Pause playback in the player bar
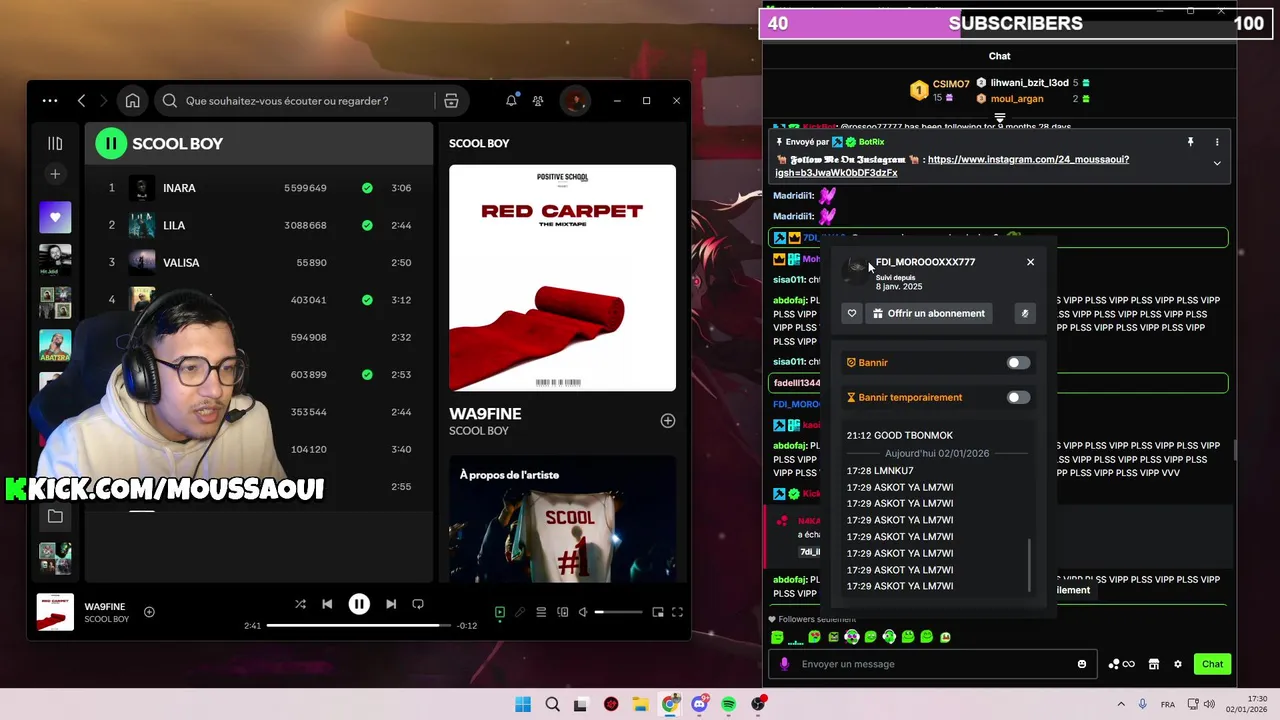This screenshot has height=720, width=1280. [359, 604]
